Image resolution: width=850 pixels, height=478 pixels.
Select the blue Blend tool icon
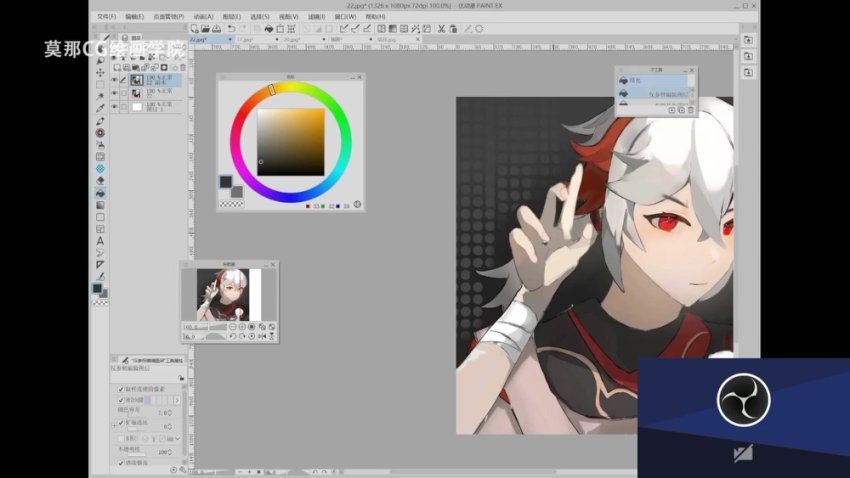[x=100, y=169]
